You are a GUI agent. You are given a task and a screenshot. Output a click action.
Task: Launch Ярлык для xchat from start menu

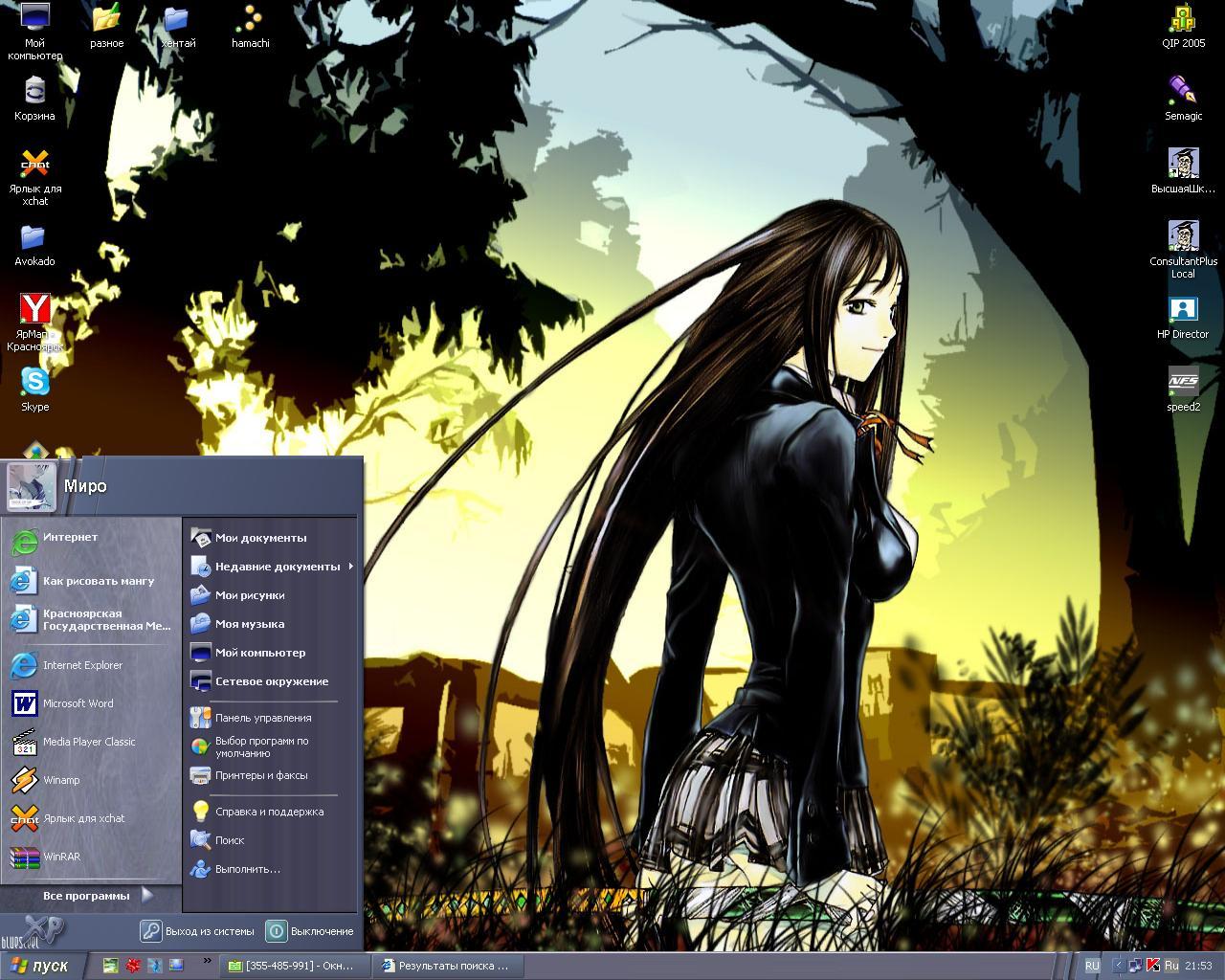[x=91, y=818]
